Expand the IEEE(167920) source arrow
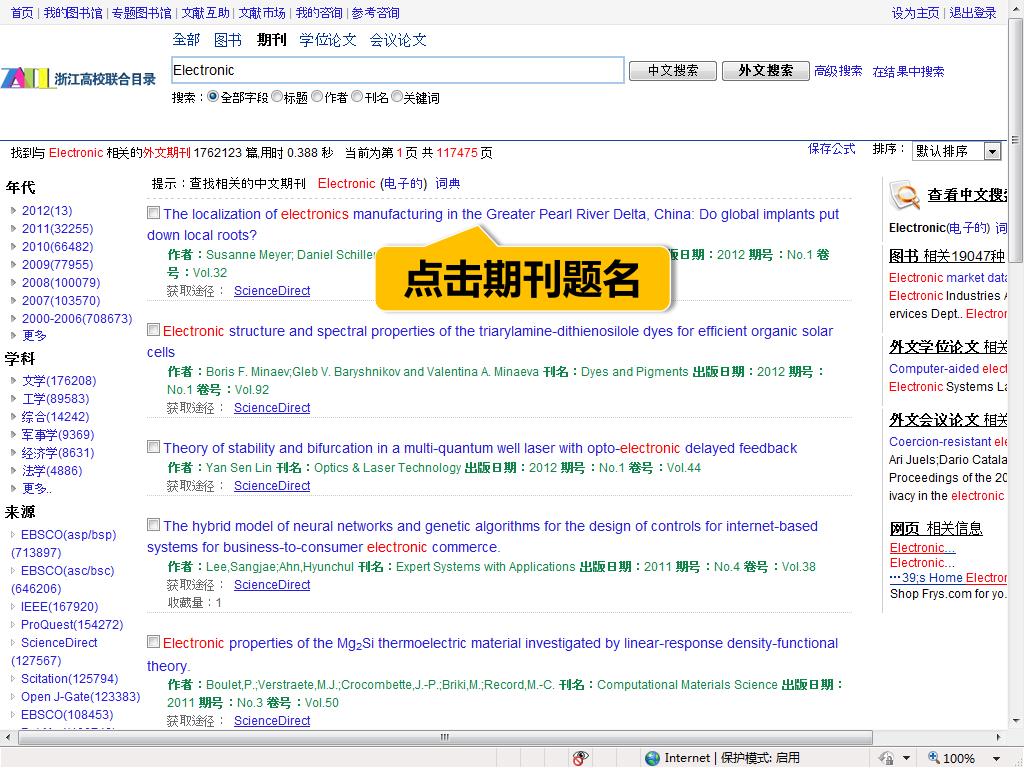The image size is (1024, 768). 14,607
